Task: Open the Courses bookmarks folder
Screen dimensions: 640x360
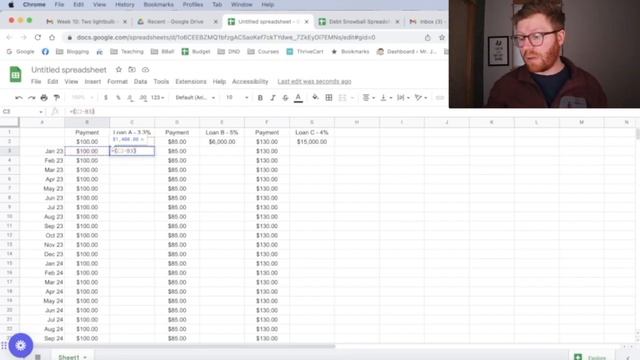Action: pyautogui.click(x=263, y=51)
